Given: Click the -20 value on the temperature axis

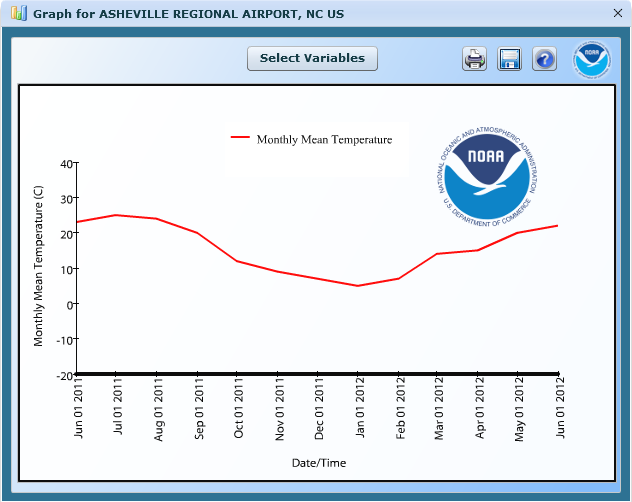Looking at the screenshot, I should coord(65,376).
